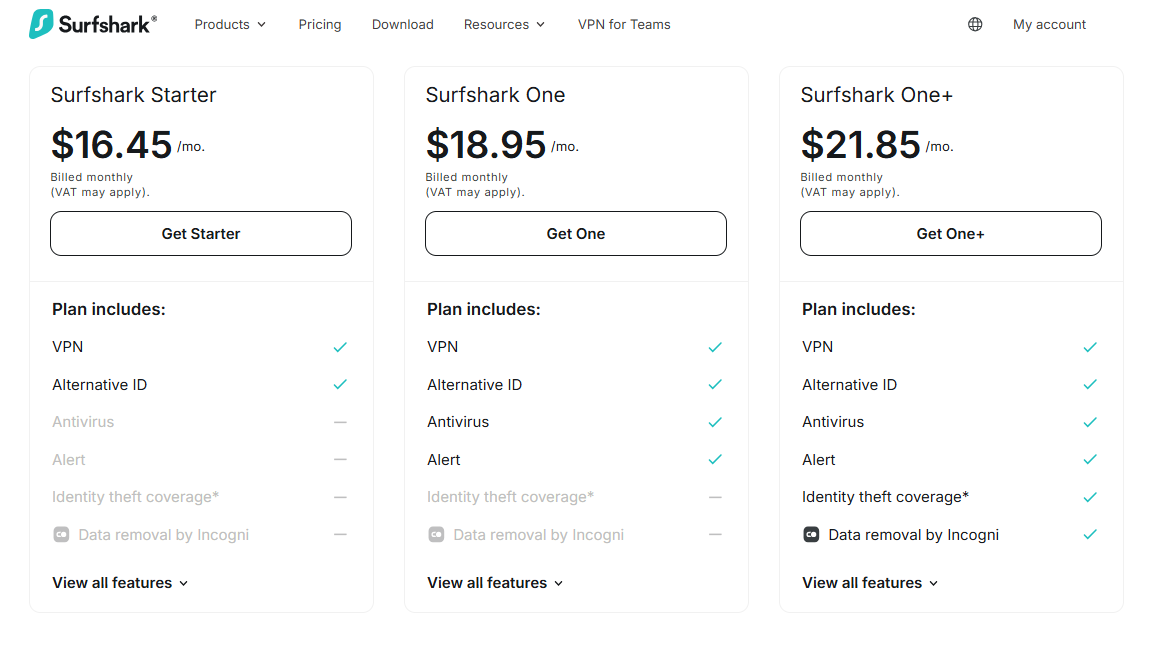Screen dimensions: 1162x664
Task: Click the Surfshark logo
Action: (93, 24)
